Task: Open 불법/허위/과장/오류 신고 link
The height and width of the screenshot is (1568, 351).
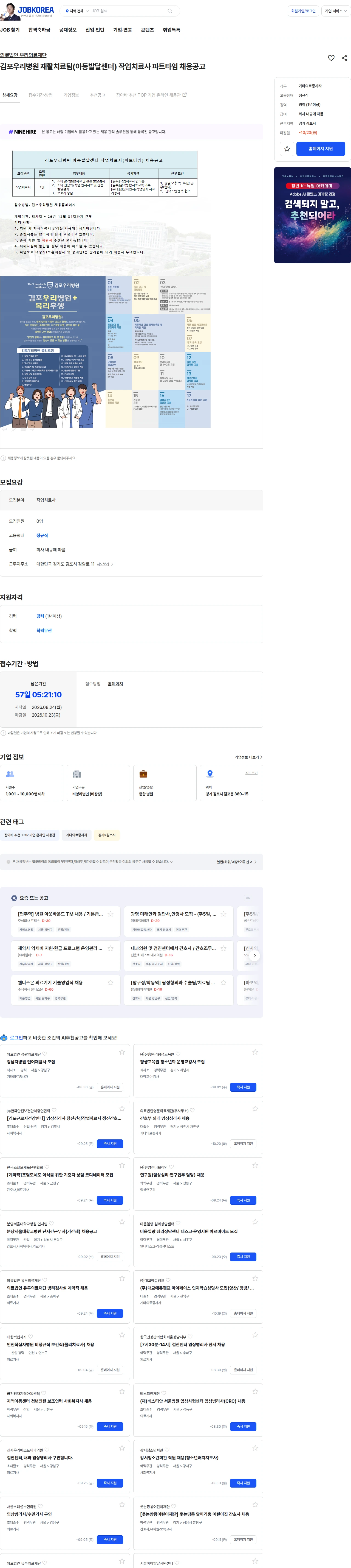Action: 237,861
